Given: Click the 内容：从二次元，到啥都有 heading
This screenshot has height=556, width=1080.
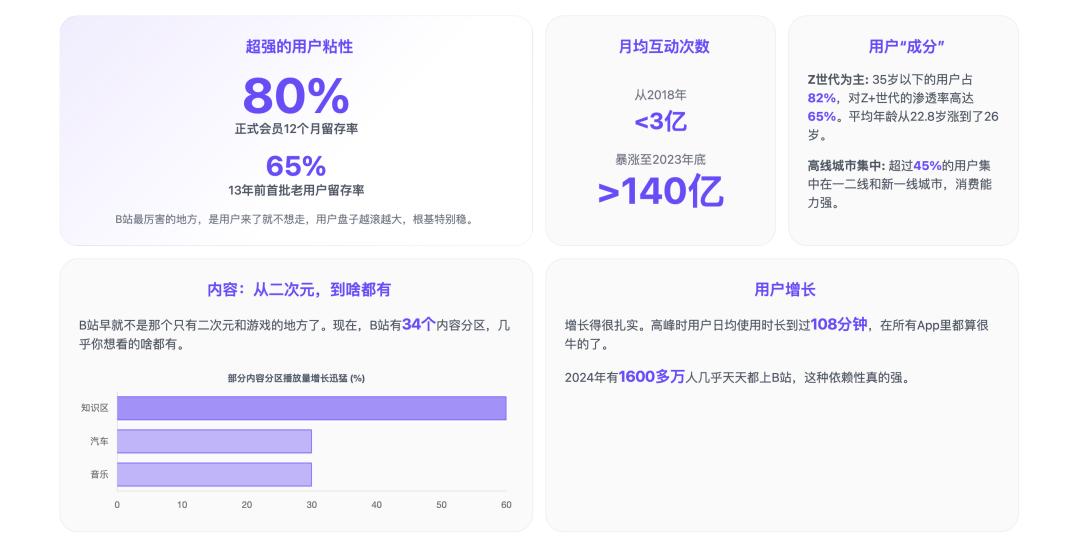Looking at the screenshot, I should [299, 289].
